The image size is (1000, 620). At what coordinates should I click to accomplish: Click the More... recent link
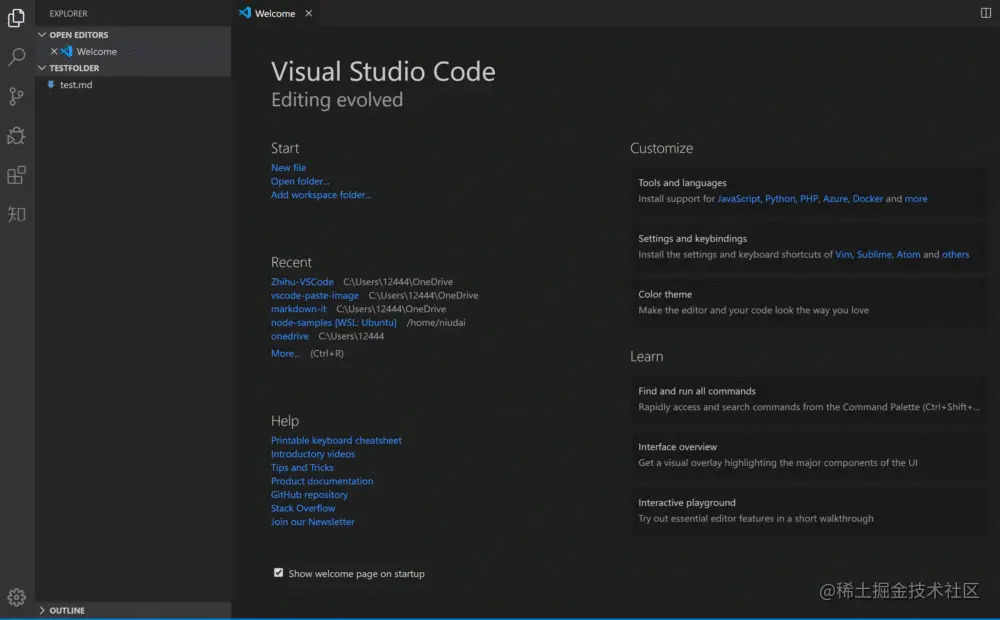[285, 353]
